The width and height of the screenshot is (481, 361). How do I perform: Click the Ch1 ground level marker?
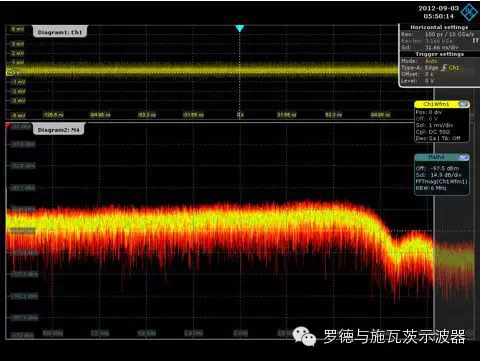point(10,72)
